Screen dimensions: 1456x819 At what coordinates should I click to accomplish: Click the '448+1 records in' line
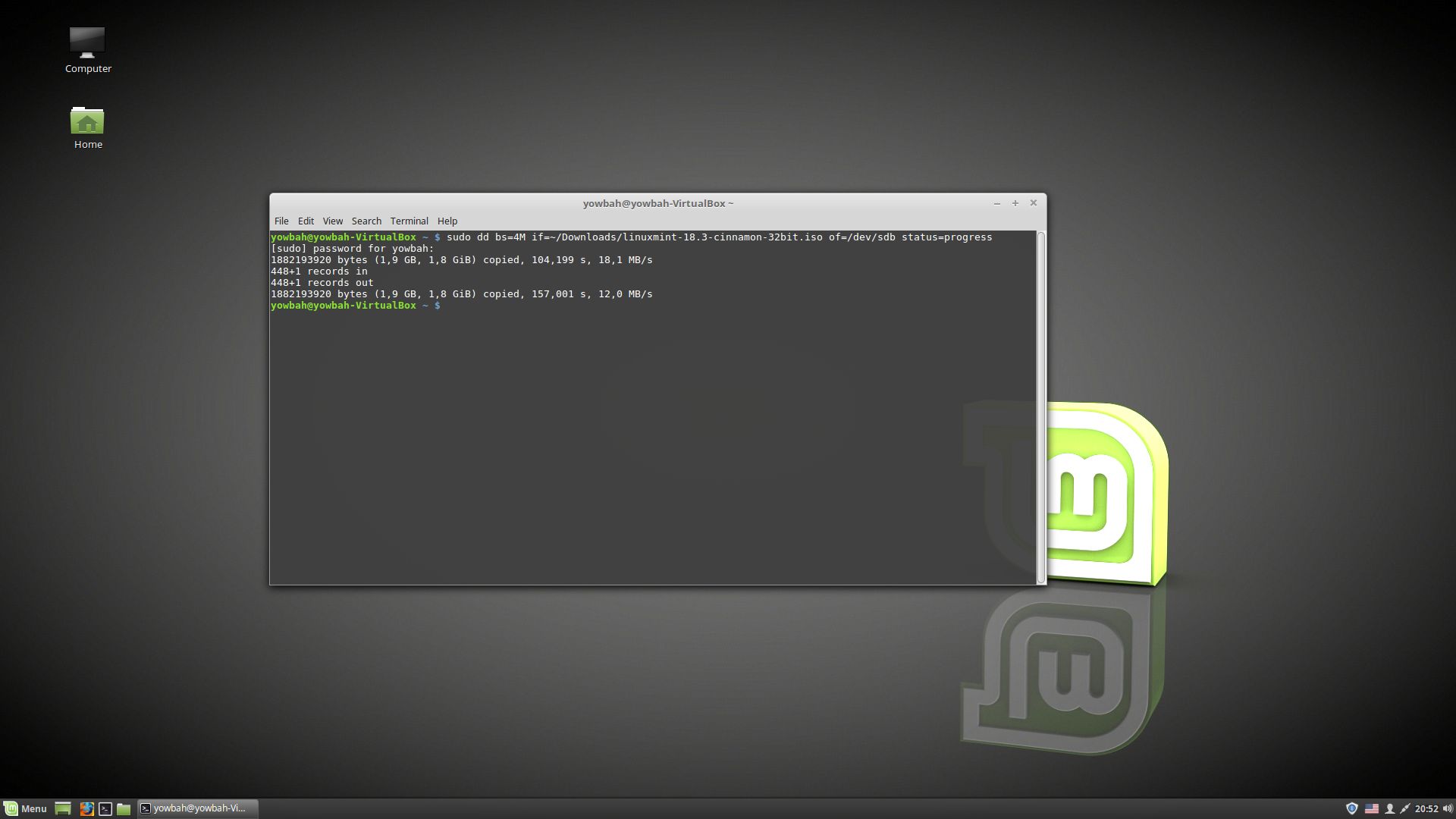coord(319,271)
